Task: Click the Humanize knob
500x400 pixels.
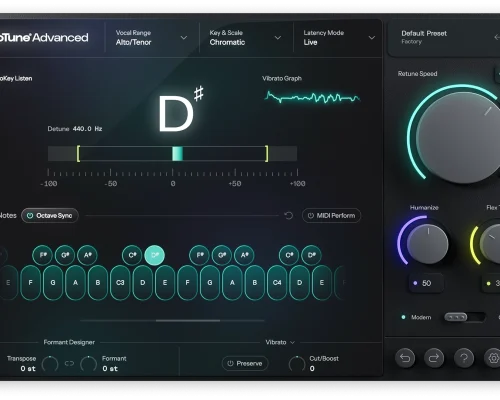Action: coord(428,244)
